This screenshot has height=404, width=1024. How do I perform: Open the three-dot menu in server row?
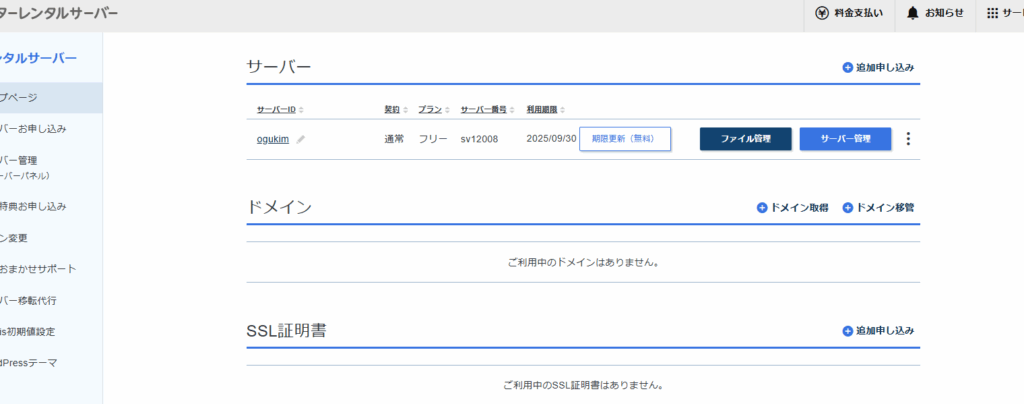tap(908, 139)
